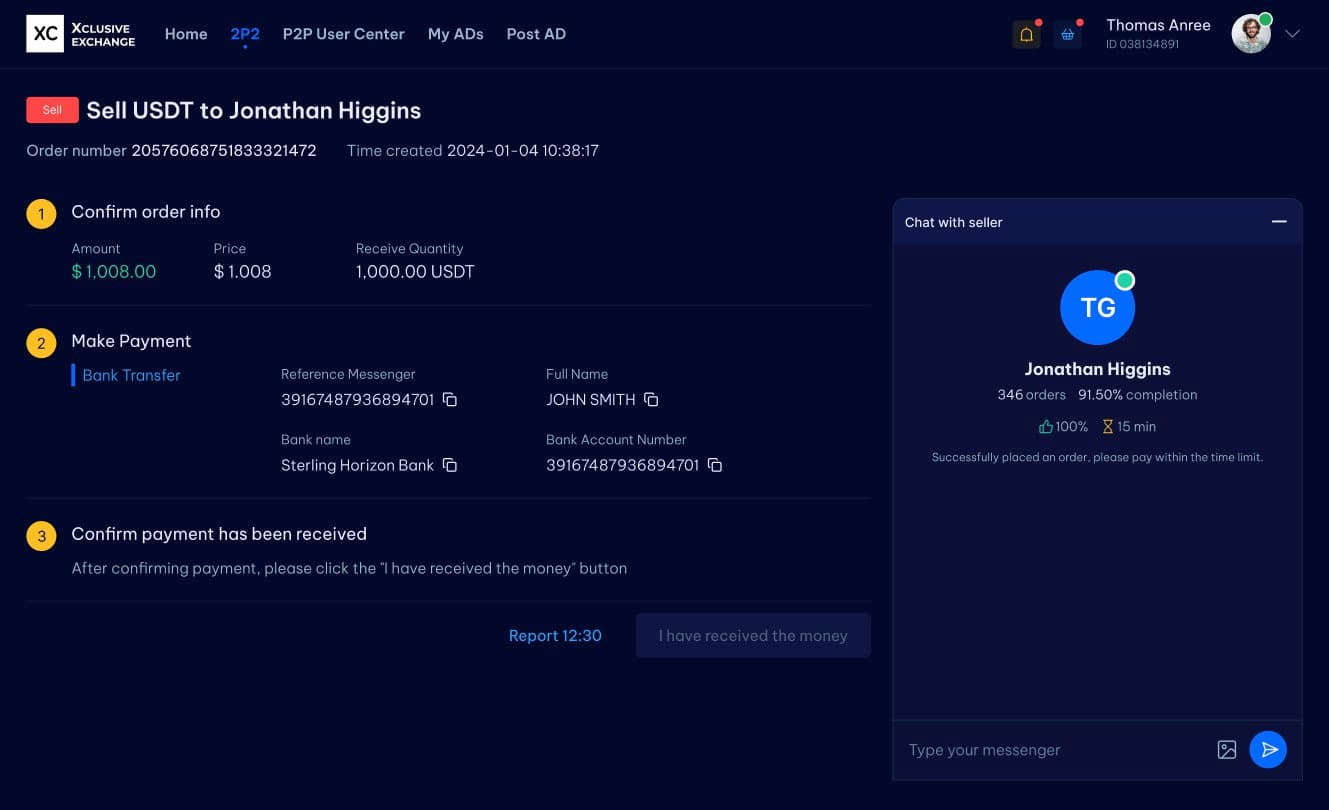View Jonathan Higgins' 100% thumbs up rating
Viewport: 1329px width, 810px height.
pyautogui.click(x=1063, y=426)
